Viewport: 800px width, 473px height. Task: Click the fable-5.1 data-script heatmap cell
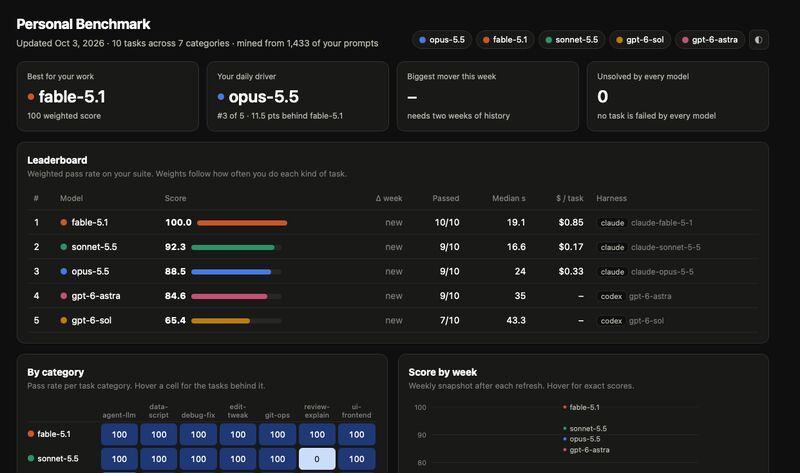(159, 435)
